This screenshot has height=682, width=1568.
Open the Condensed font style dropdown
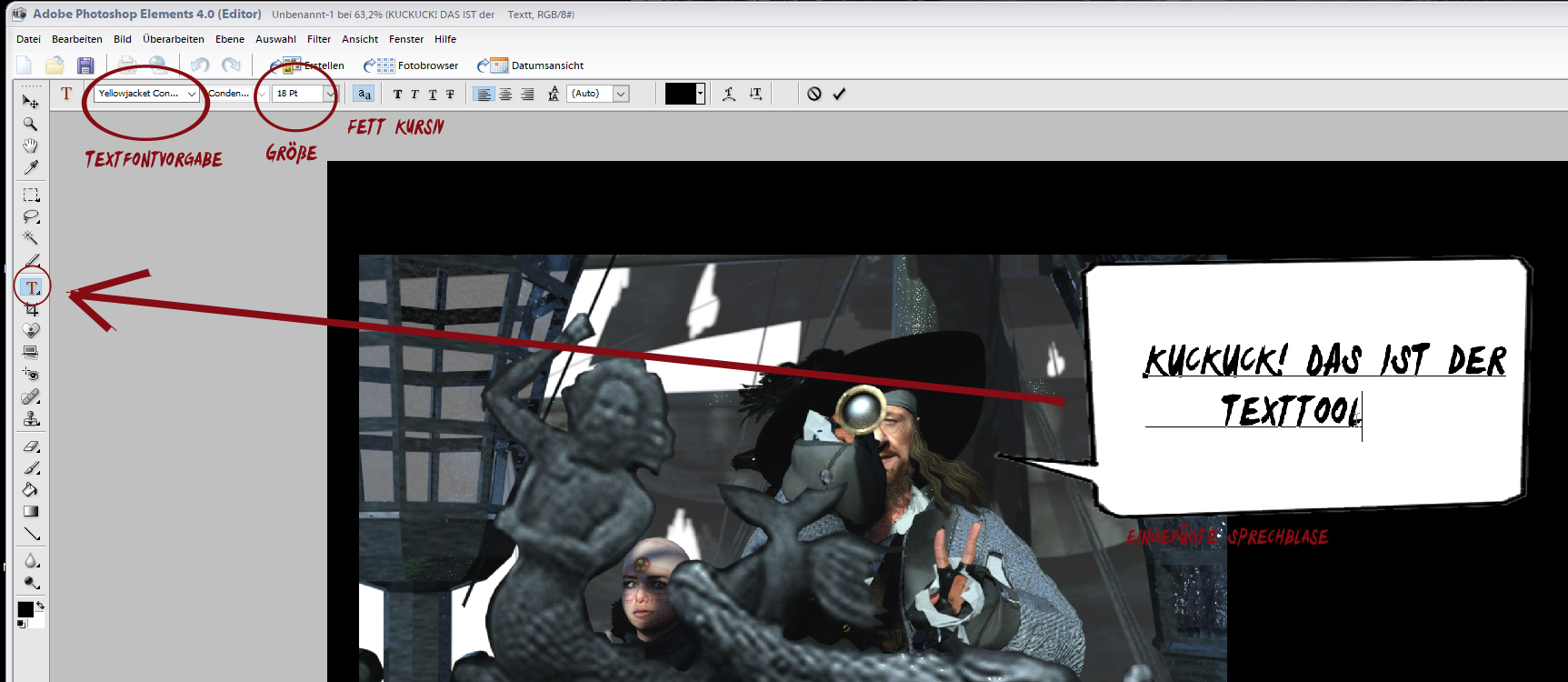click(262, 94)
